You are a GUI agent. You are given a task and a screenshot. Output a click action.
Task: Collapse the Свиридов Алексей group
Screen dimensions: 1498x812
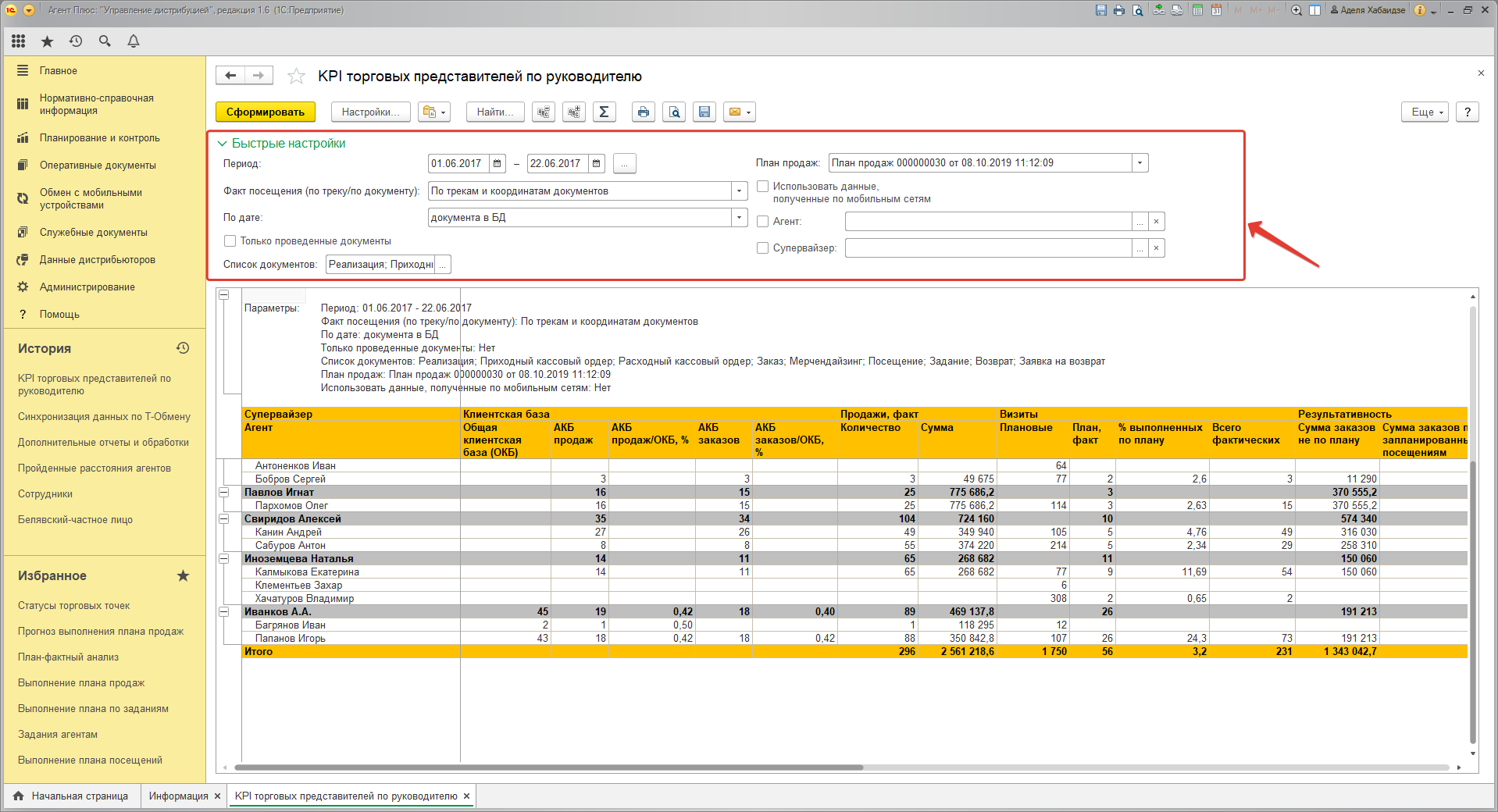tap(223, 518)
